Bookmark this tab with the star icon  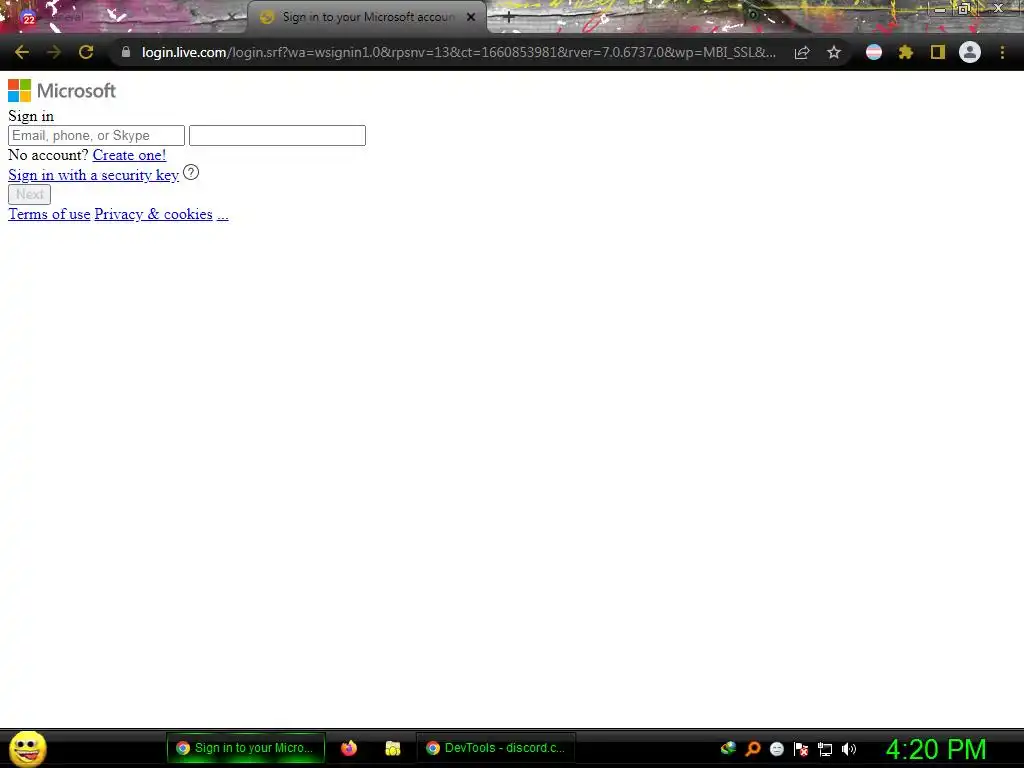coord(834,52)
